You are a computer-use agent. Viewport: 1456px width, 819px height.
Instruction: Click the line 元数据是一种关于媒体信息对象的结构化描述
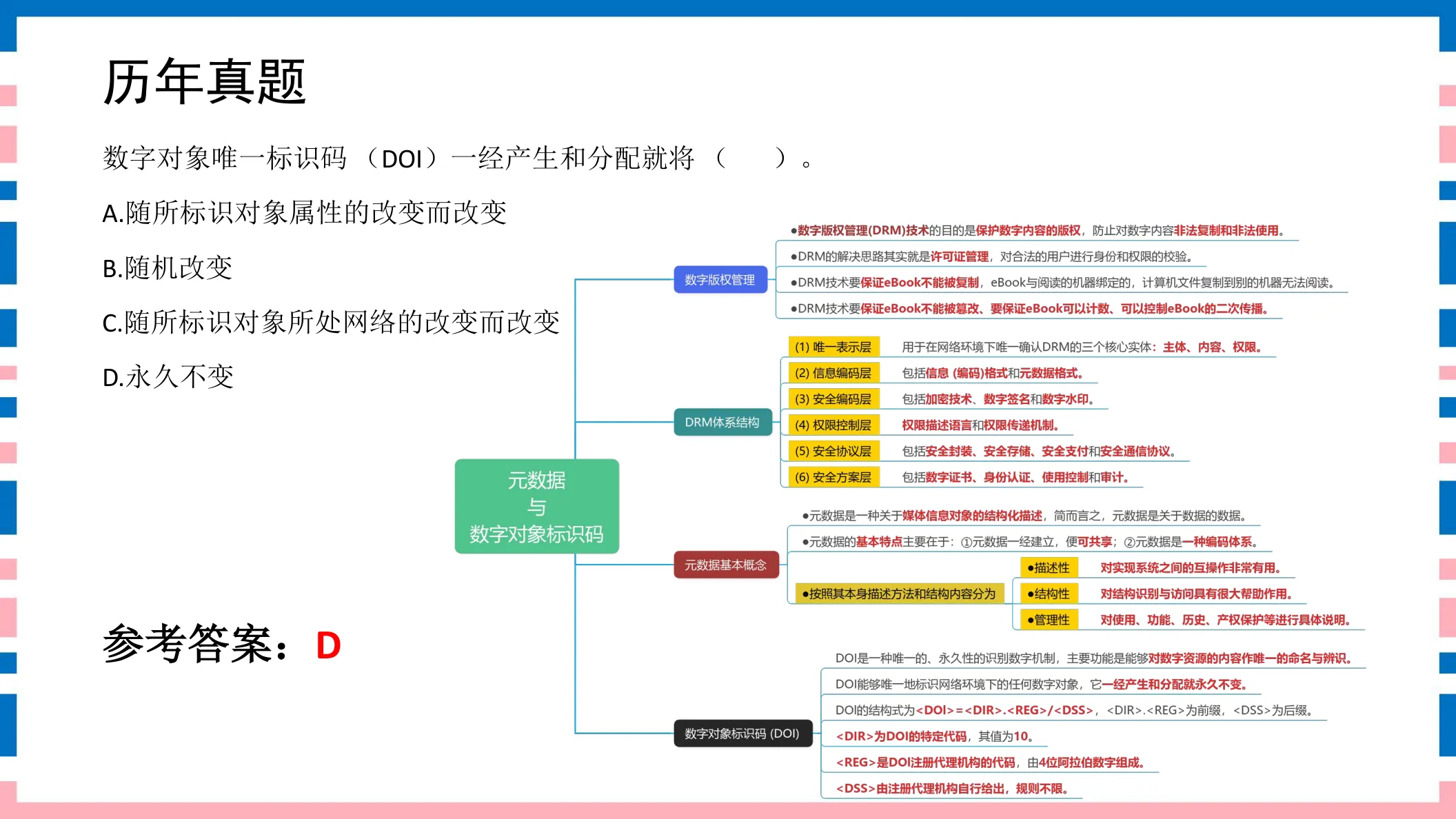point(1024,516)
